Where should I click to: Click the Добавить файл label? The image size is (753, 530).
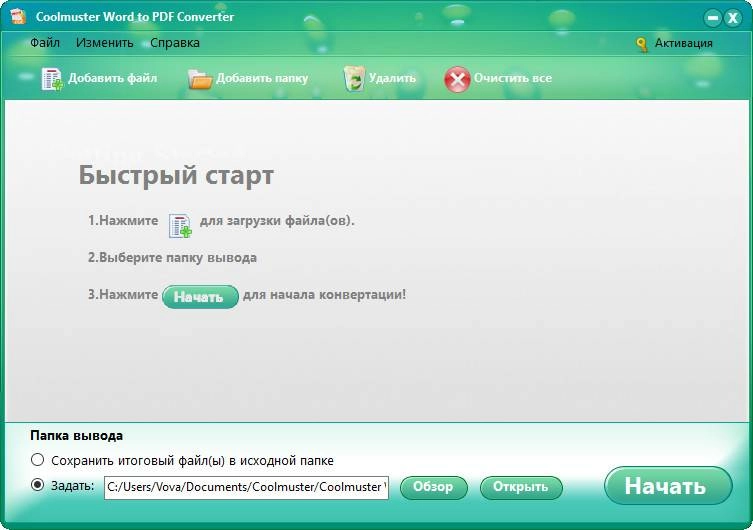(112, 78)
